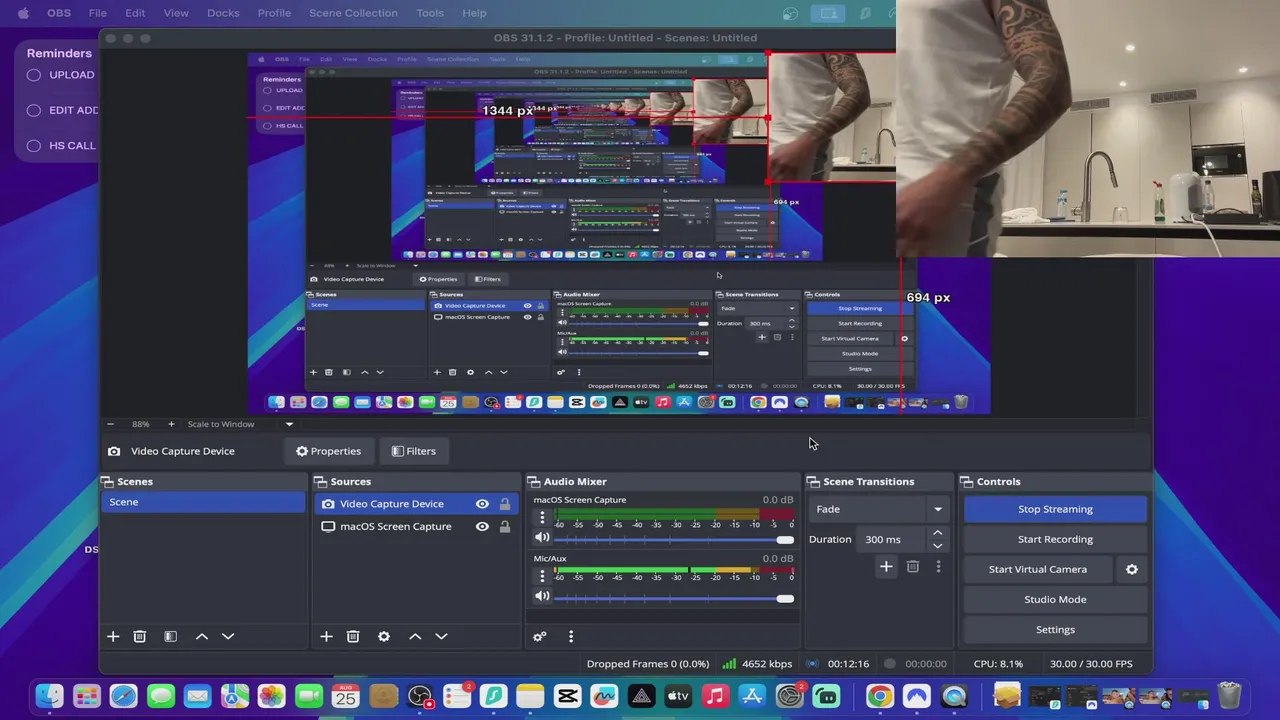The width and height of the screenshot is (1280, 720).
Task: Add a new source with plus icon
Action: (326, 636)
